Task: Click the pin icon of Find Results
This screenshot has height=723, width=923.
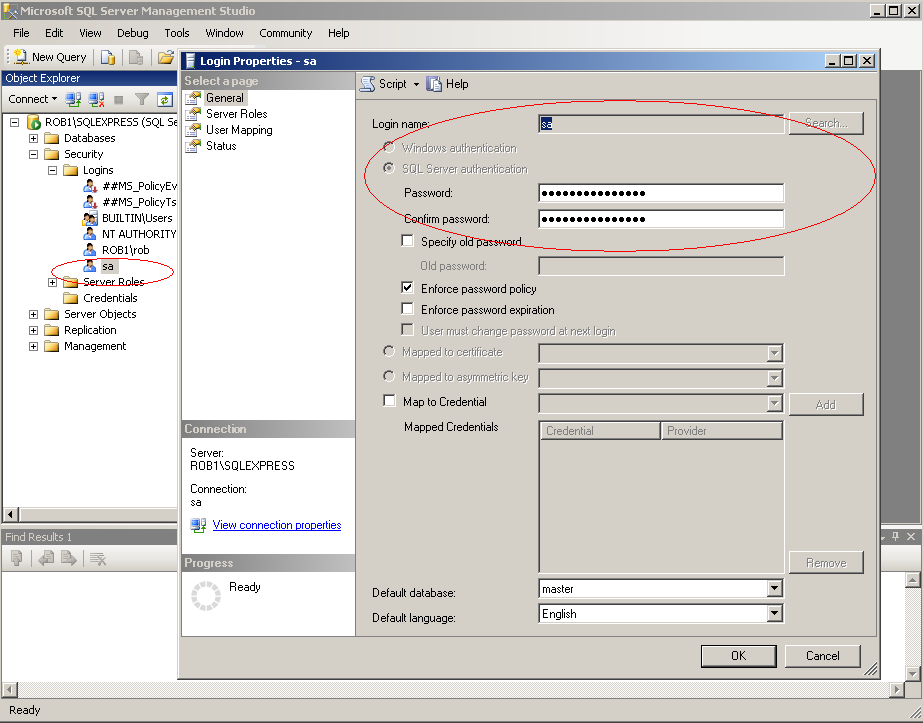Action: (895, 536)
